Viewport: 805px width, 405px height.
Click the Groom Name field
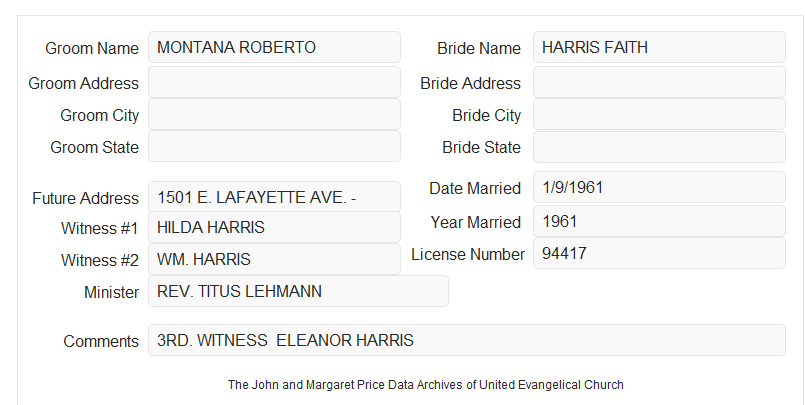(274, 47)
